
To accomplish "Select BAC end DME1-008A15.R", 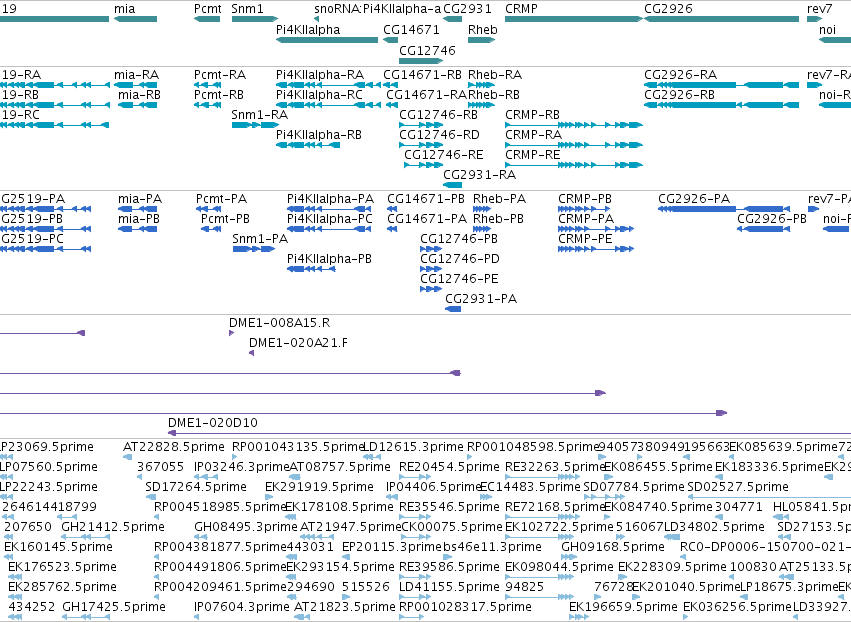I will [x=232, y=333].
